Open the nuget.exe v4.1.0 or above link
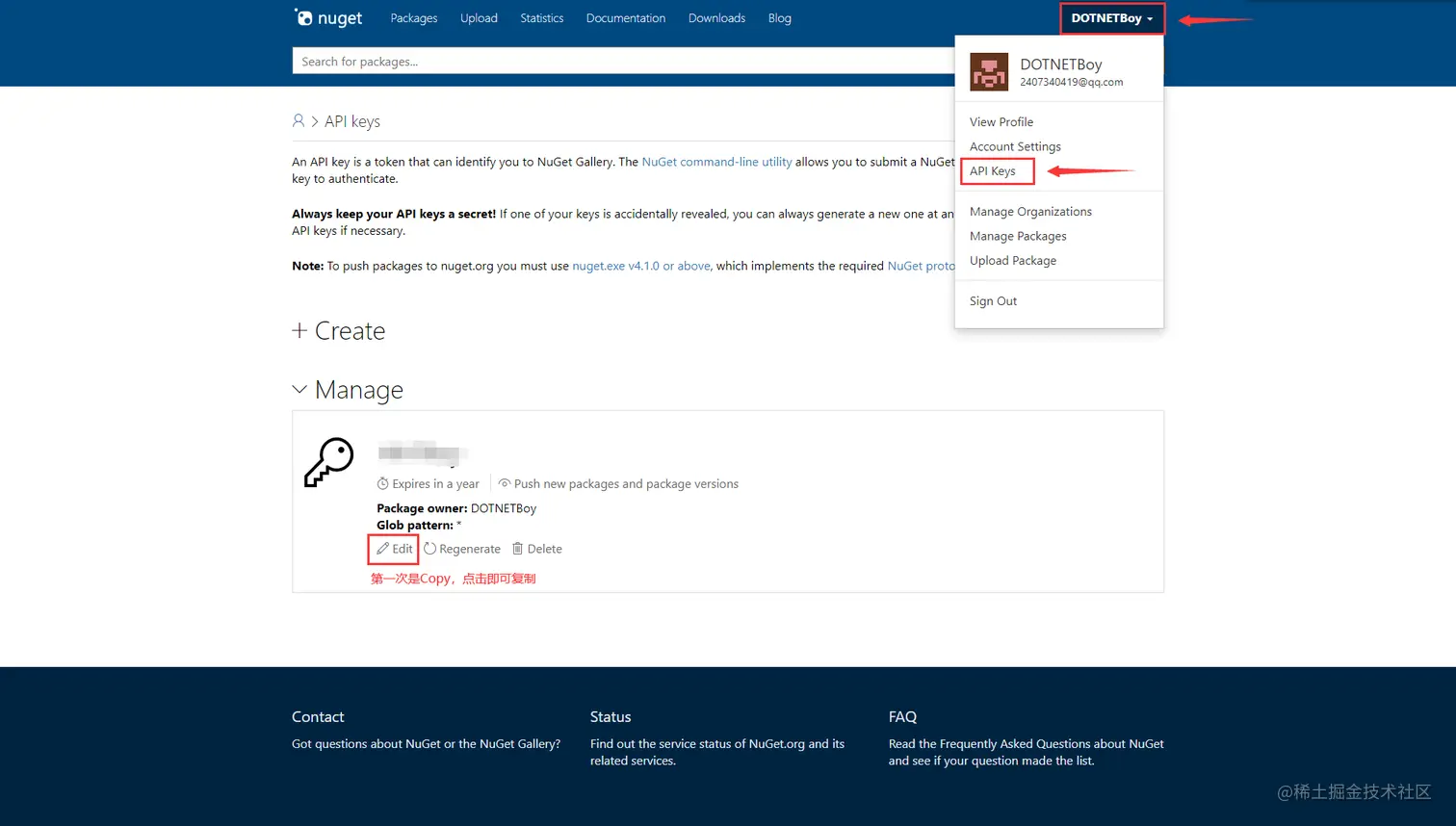 [641, 266]
